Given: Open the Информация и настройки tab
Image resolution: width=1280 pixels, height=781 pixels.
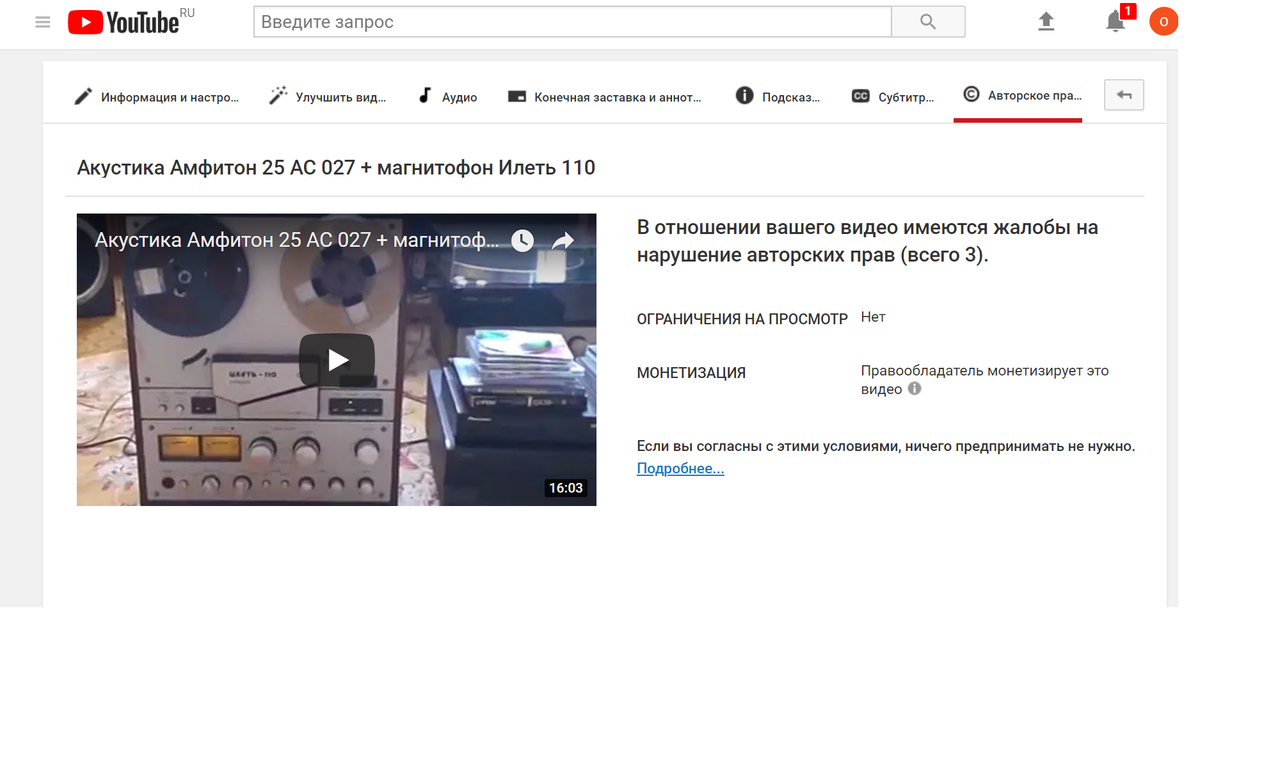Looking at the screenshot, I should pyautogui.click(x=156, y=97).
